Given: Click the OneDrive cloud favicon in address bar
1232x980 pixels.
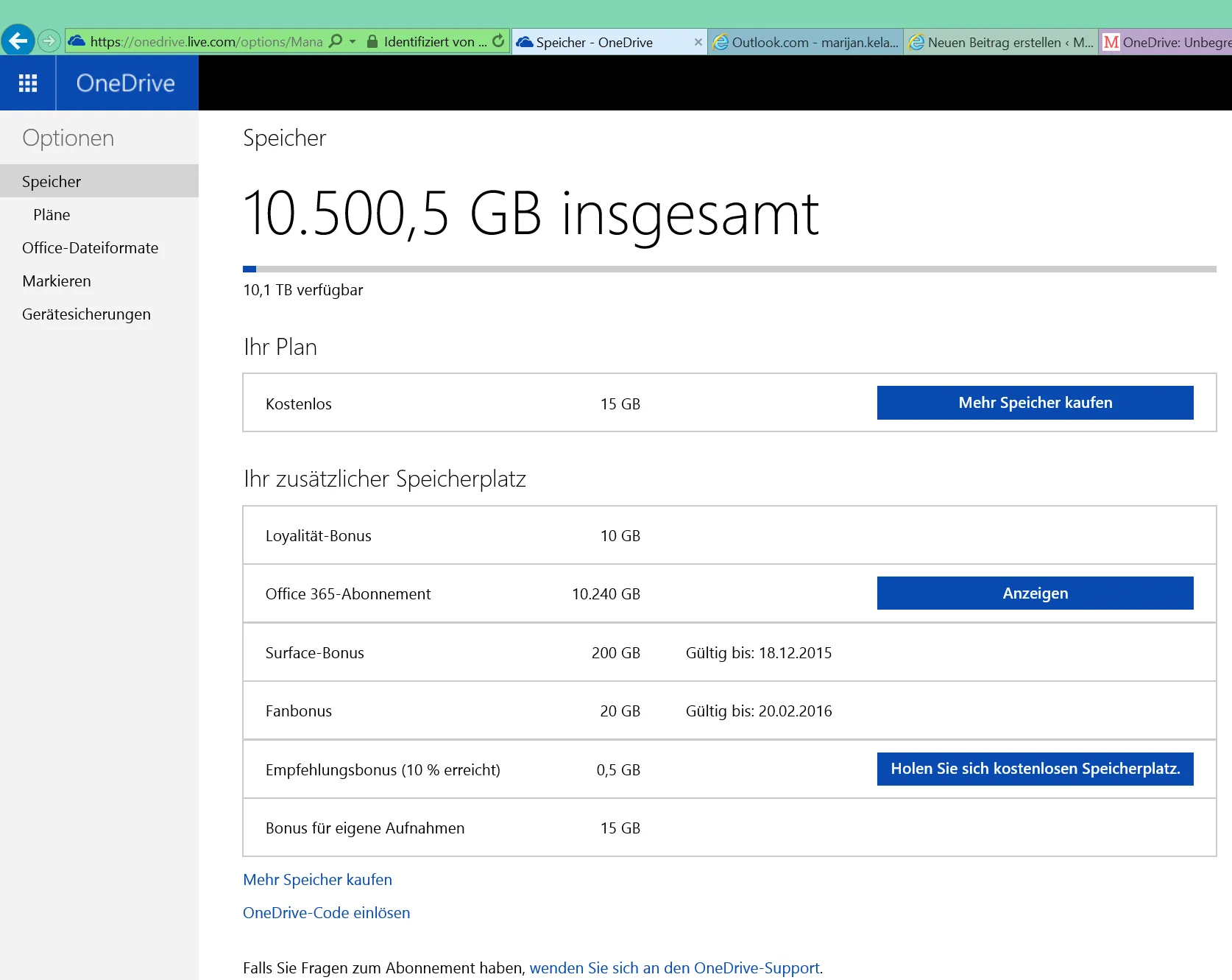Looking at the screenshot, I should coord(77,41).
